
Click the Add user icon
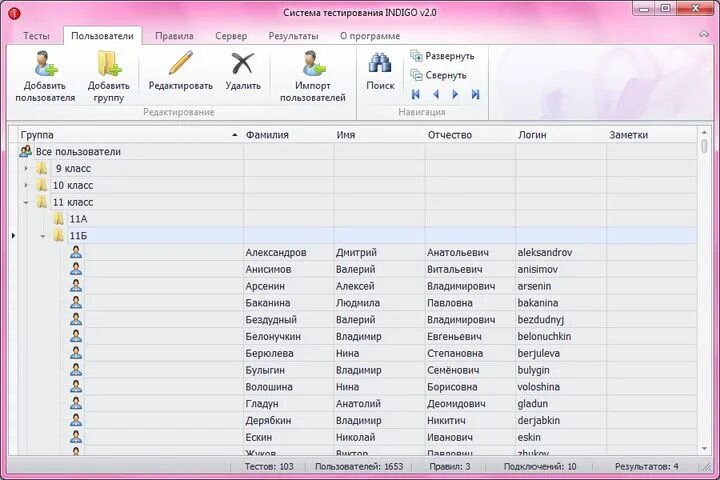tap(45, 63)
